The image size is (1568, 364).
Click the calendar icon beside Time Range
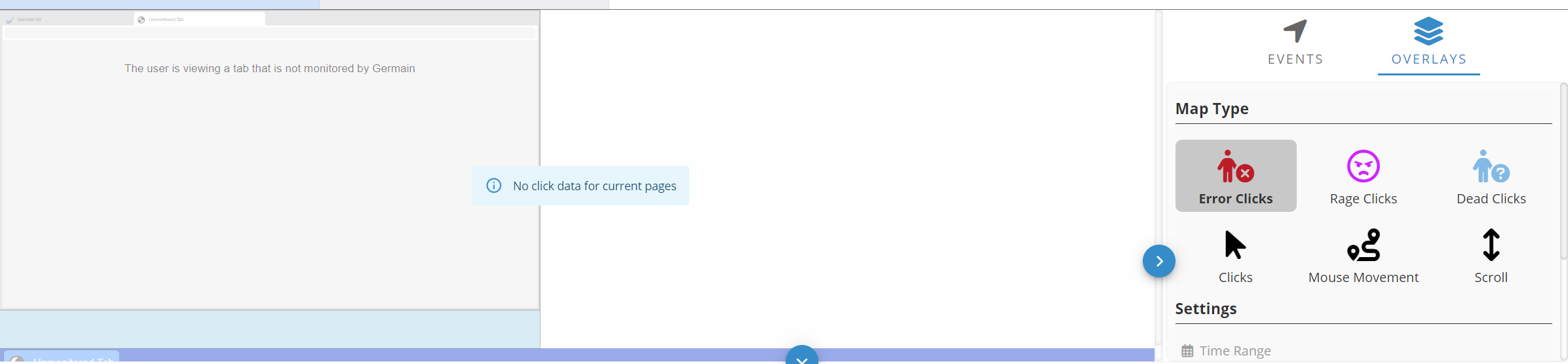coord(1187,351)
